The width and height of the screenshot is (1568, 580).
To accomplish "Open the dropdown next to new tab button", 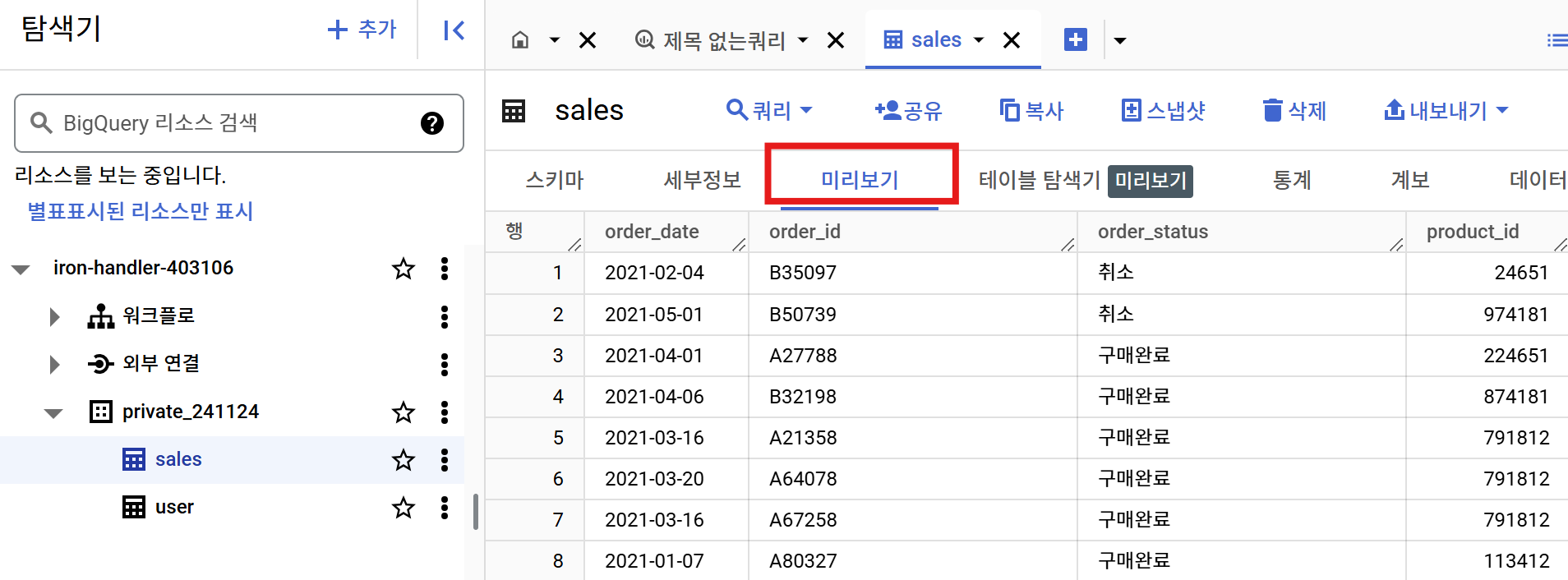I will click(1120, 39).
